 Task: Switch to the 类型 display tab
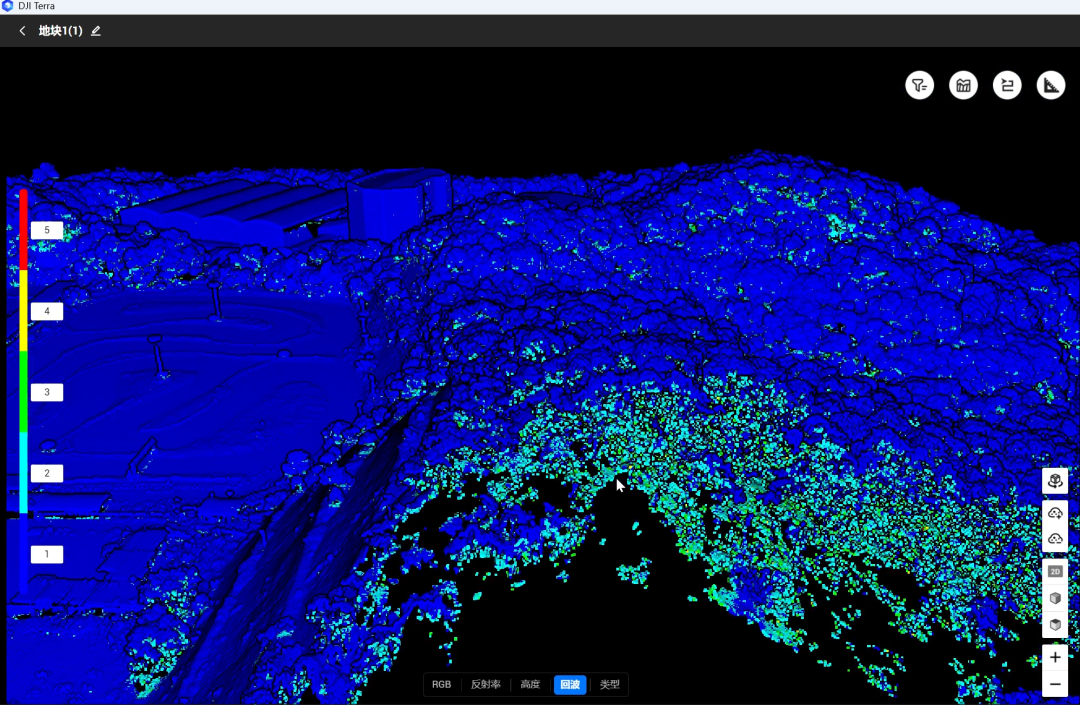click(x=609, y=685)
